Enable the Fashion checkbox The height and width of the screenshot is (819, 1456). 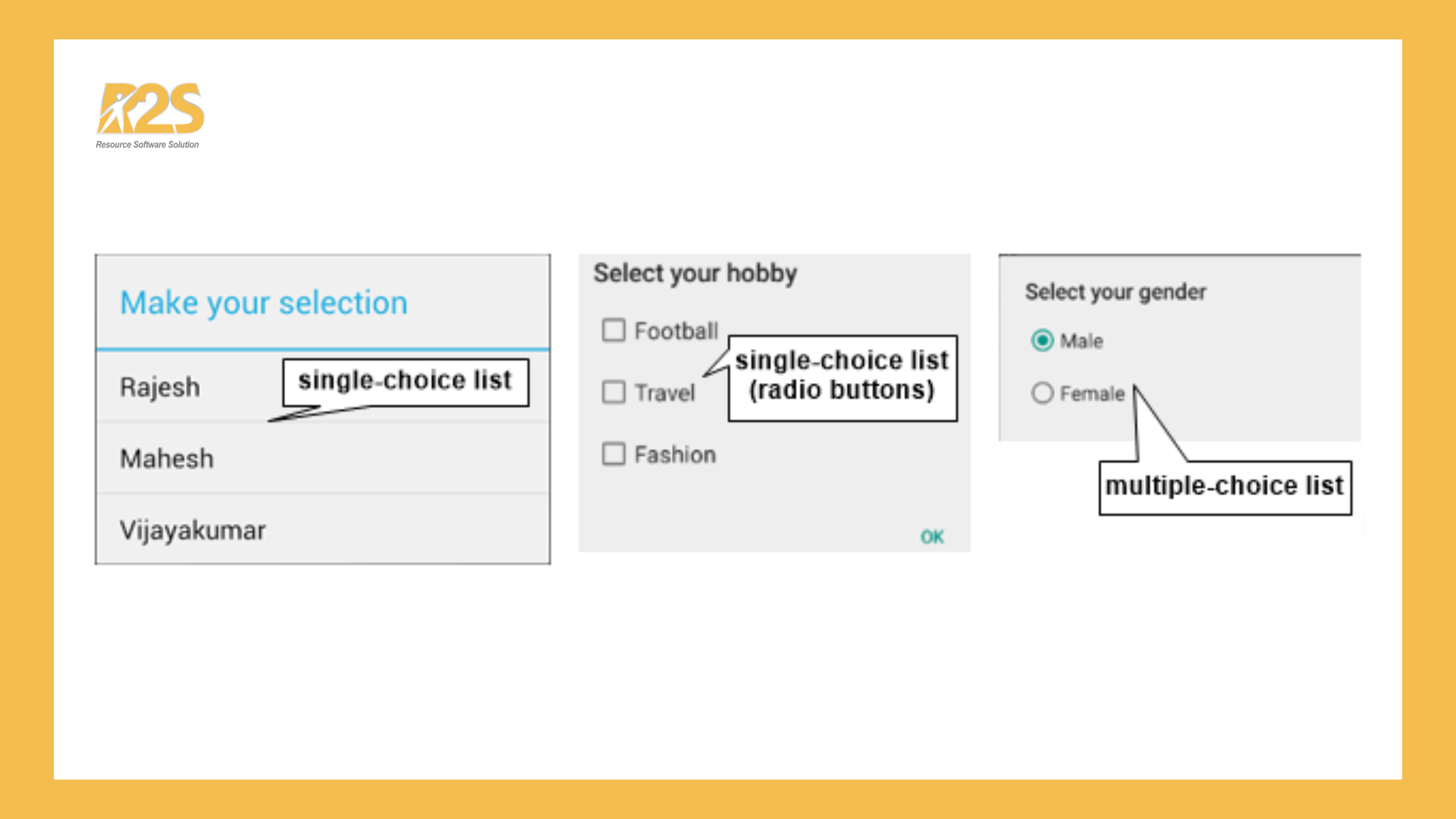pos(613,454)
